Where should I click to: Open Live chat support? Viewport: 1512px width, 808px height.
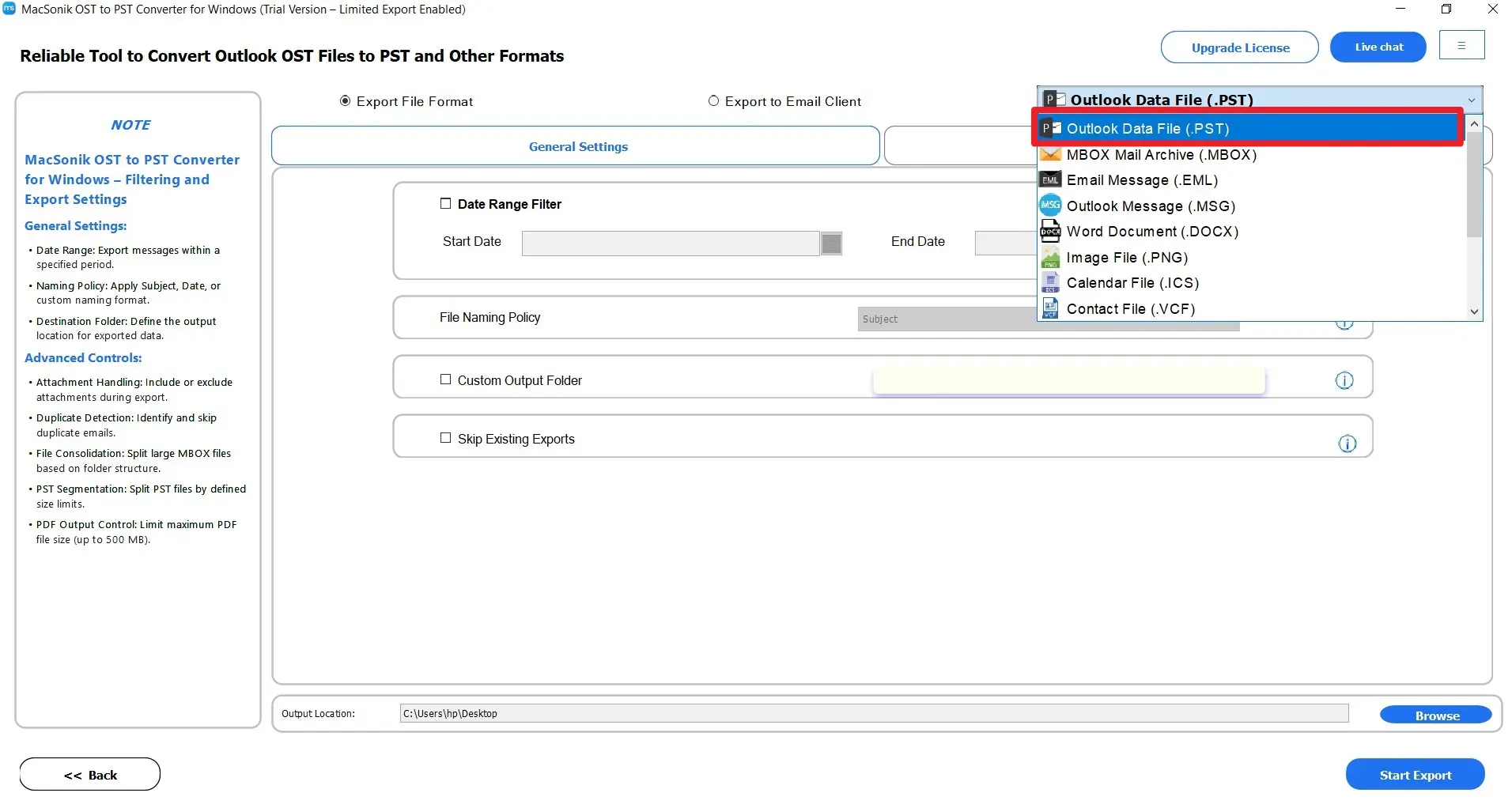coord(1378,47)
